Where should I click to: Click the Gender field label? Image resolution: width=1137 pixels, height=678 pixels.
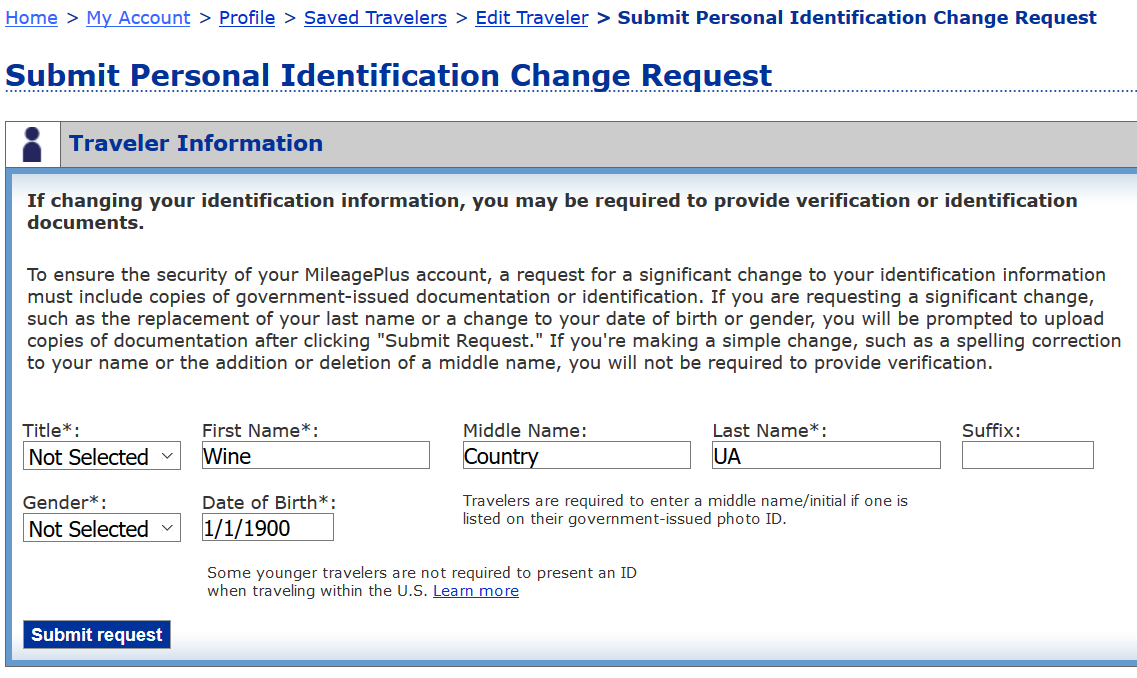[x=64, y=503]
